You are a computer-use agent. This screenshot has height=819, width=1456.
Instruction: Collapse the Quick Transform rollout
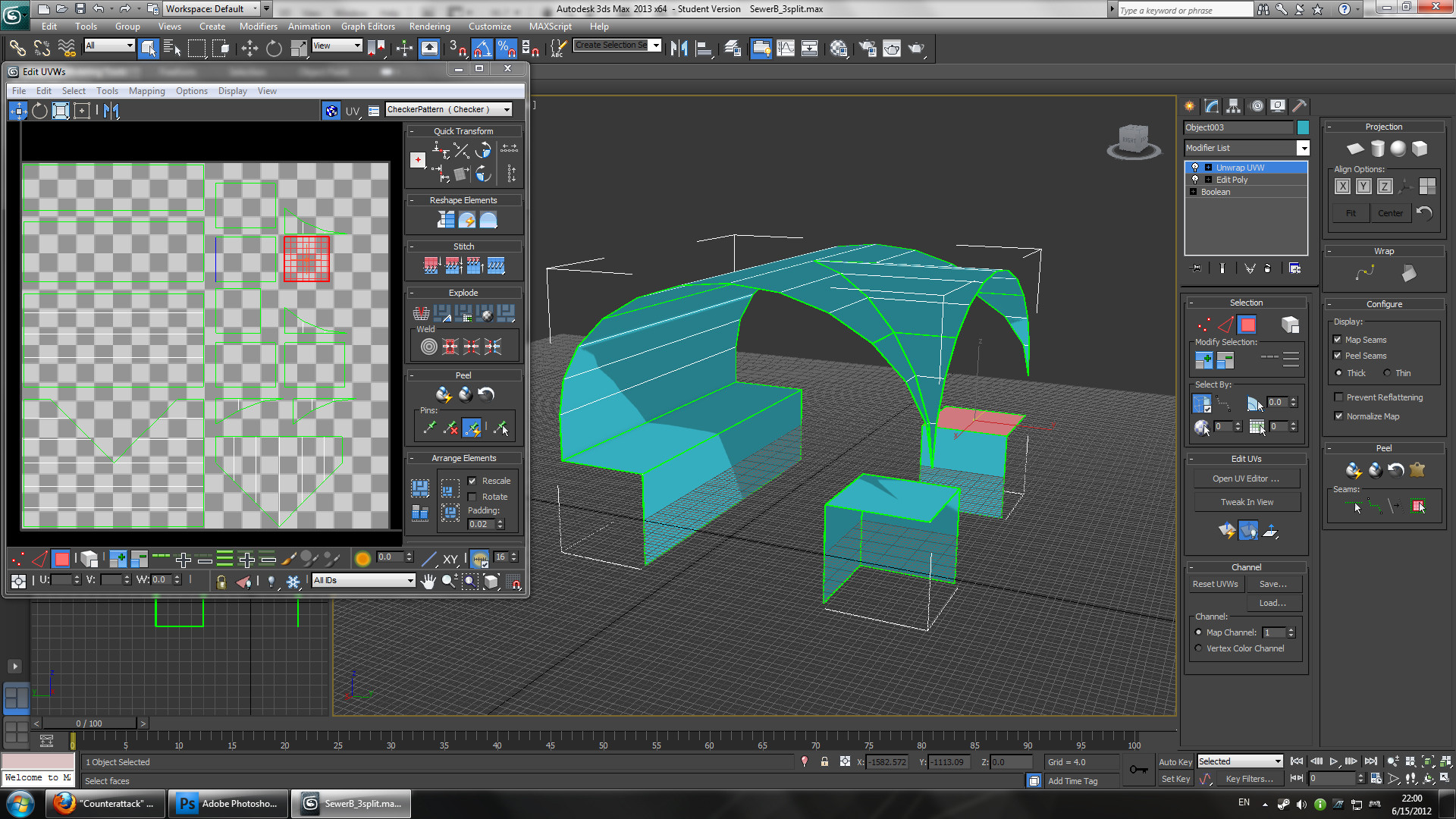coord(413,131)
